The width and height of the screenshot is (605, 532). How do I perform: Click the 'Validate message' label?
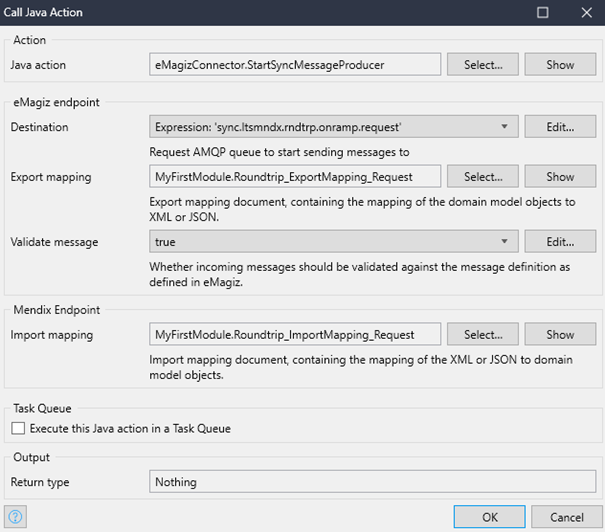pyautogui.click(x=54, y=242)
